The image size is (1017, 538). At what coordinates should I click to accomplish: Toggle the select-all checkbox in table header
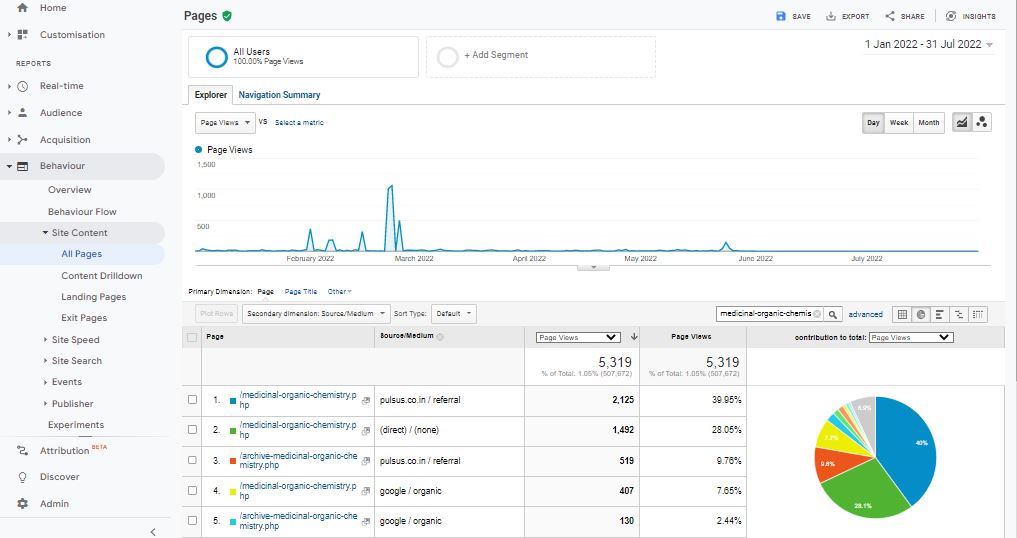[x=193, y=337]
